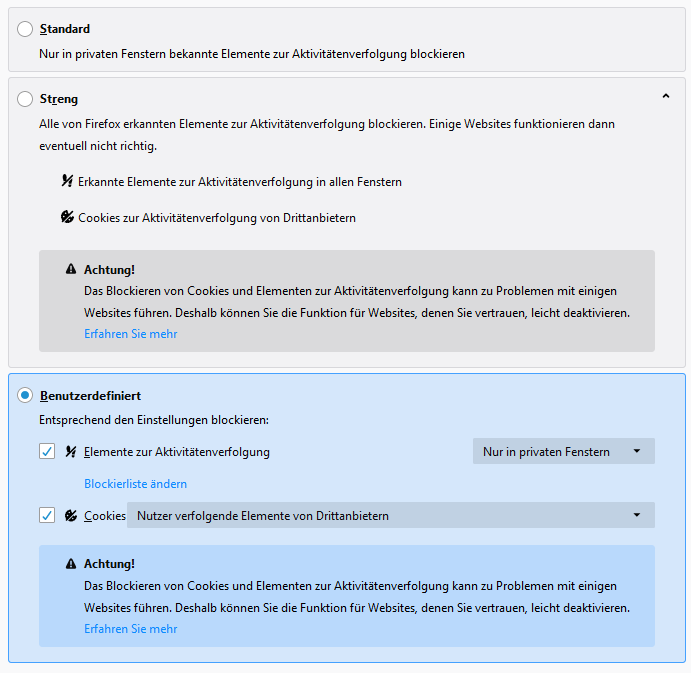Select the Streng radio button
The image size is (691, 673).
tap(25, 99)
